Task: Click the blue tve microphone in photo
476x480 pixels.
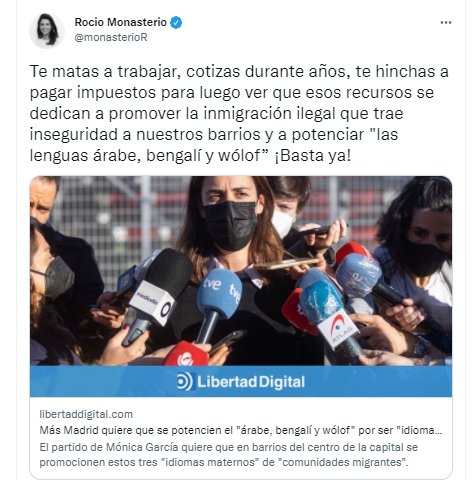Action: point(219,291)
